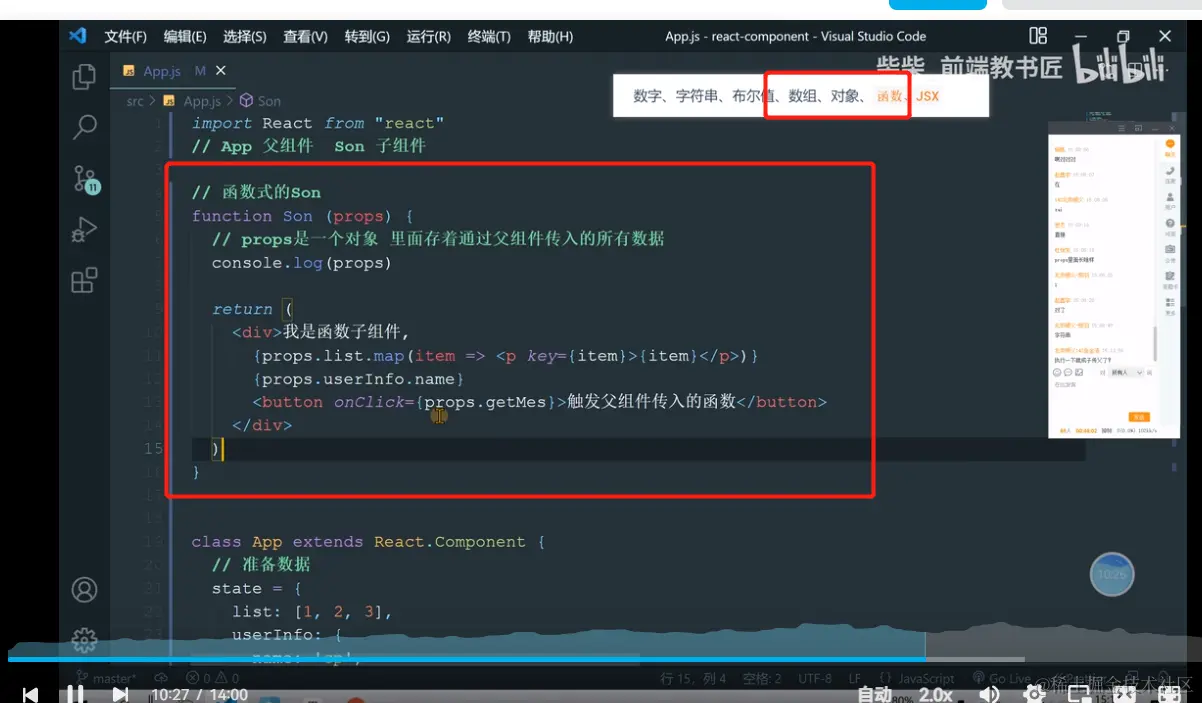Click the errors and warnings count in status bar
Viewport: 1202px width, 703px height.
click(x=212, y=678)
